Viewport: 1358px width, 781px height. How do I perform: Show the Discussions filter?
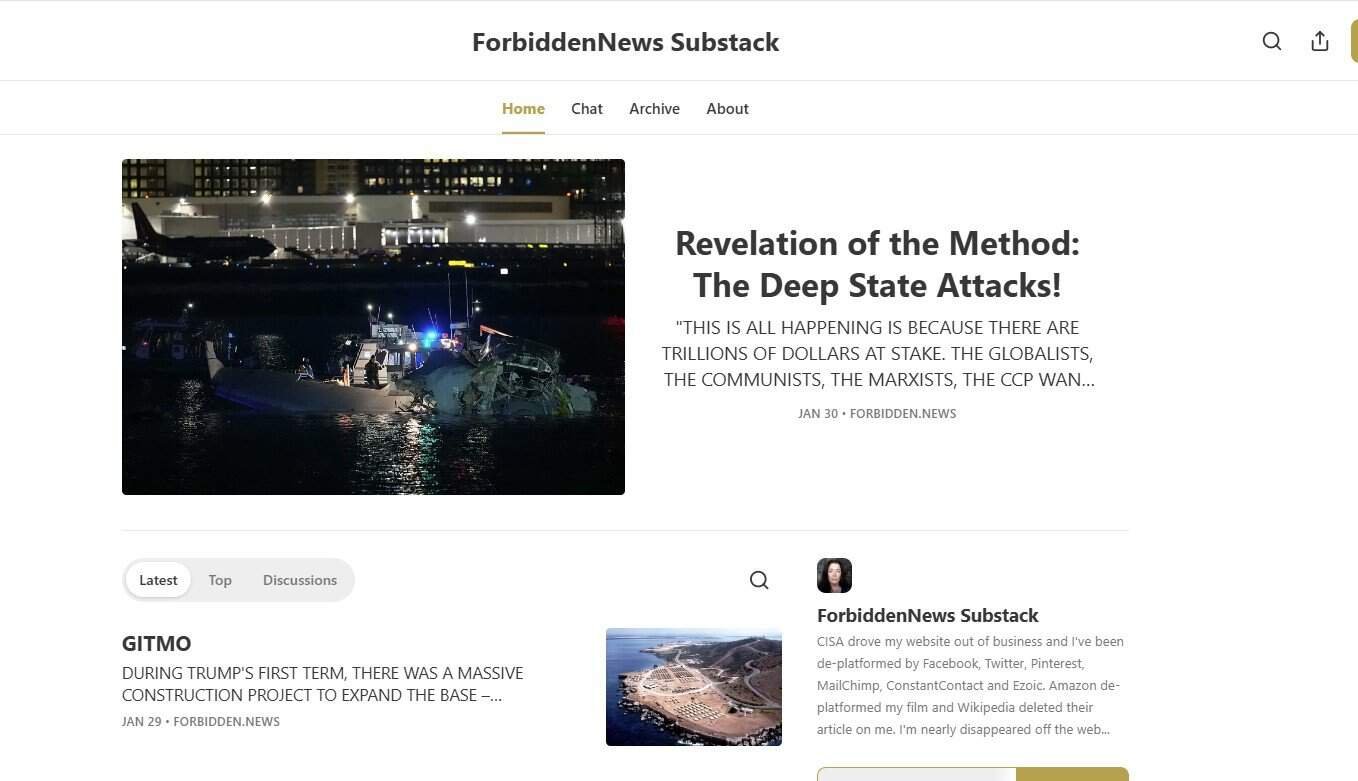[x=300, y=580]
